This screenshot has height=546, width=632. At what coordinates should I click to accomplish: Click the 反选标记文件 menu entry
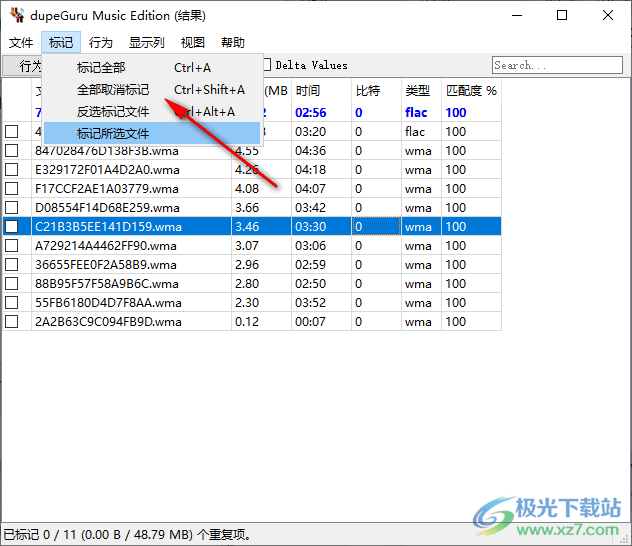[112, 112]
